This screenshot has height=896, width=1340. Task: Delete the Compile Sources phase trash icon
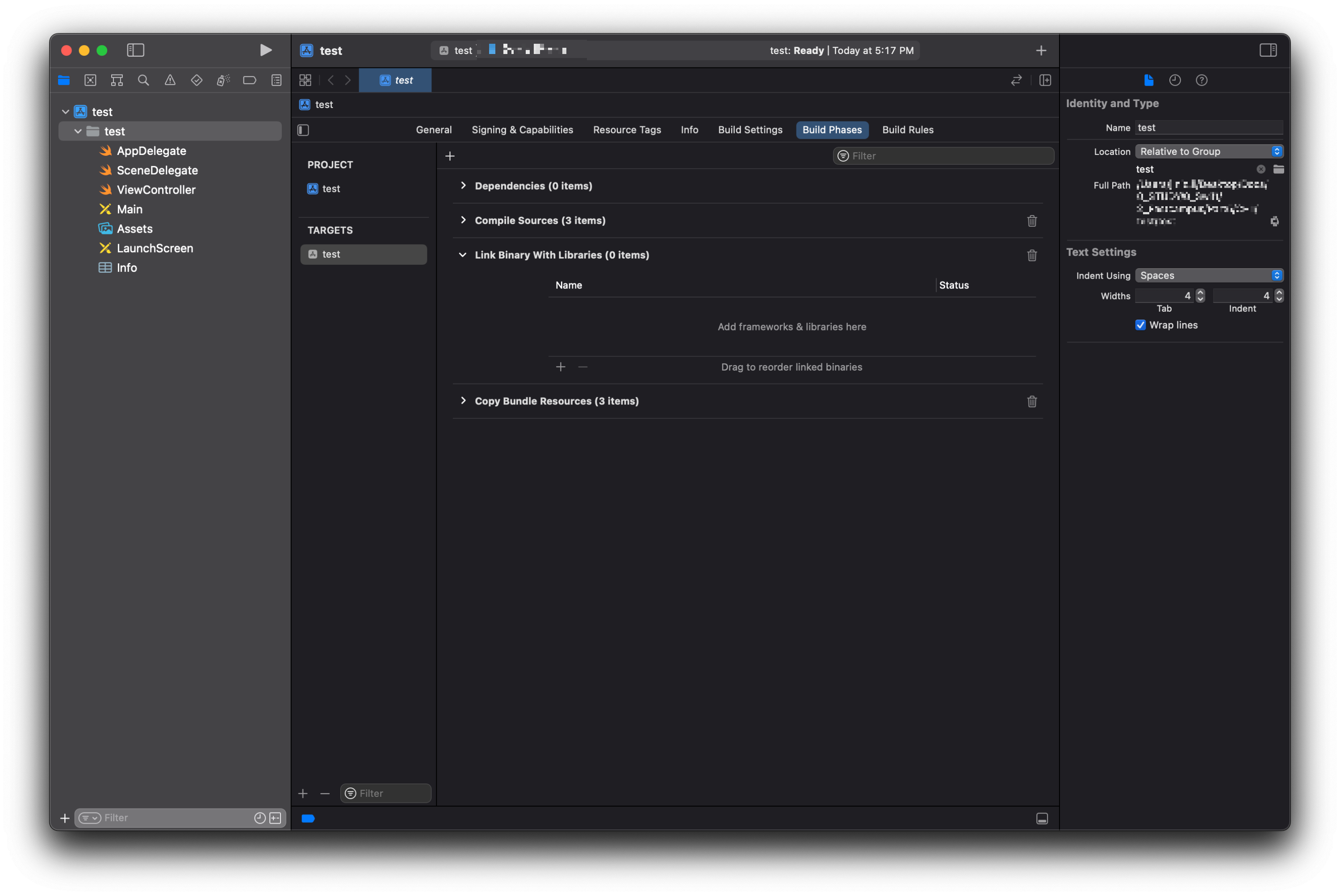coord(1031,221)
